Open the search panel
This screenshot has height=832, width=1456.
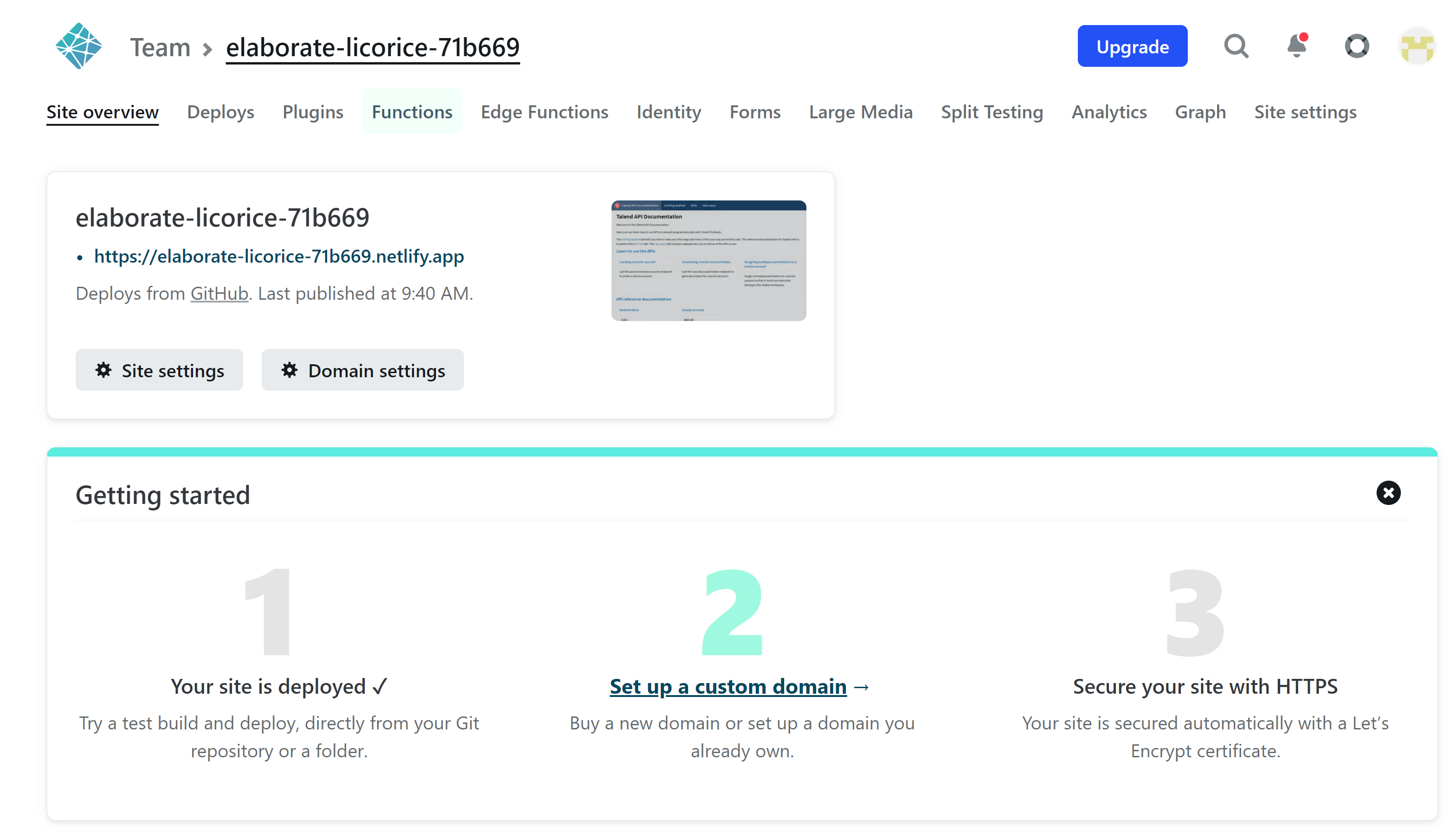click(x=1237, y=47)
